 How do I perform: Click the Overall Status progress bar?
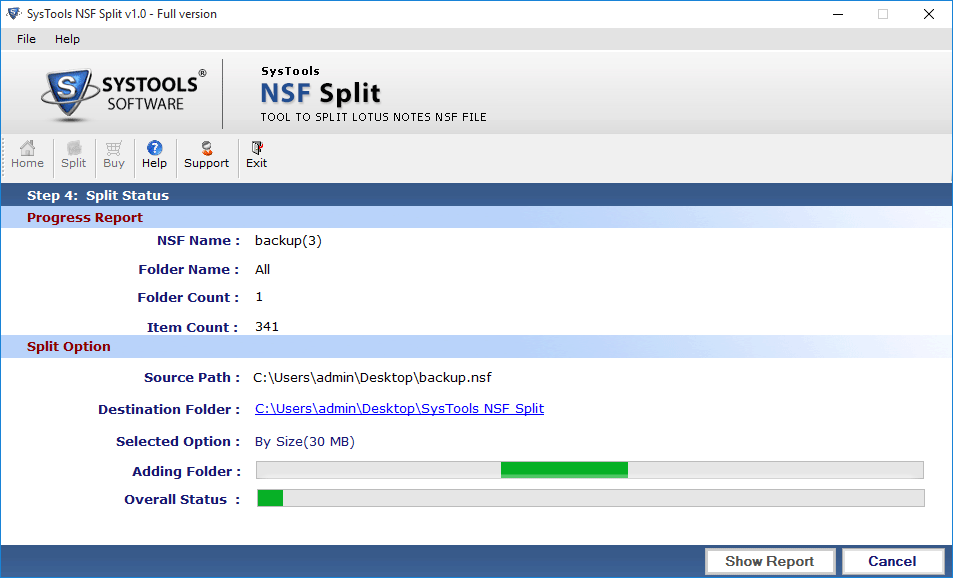[590, 498]
